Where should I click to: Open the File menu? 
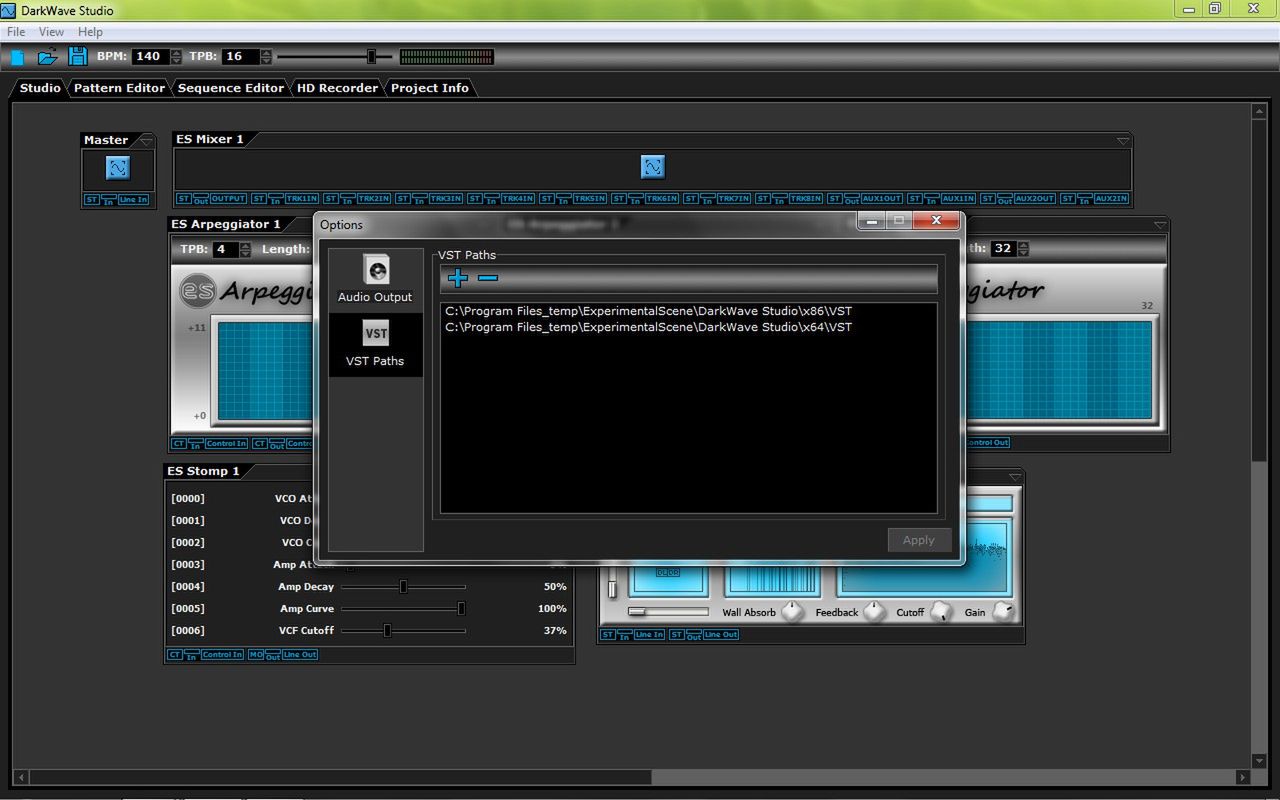point(16,32)
